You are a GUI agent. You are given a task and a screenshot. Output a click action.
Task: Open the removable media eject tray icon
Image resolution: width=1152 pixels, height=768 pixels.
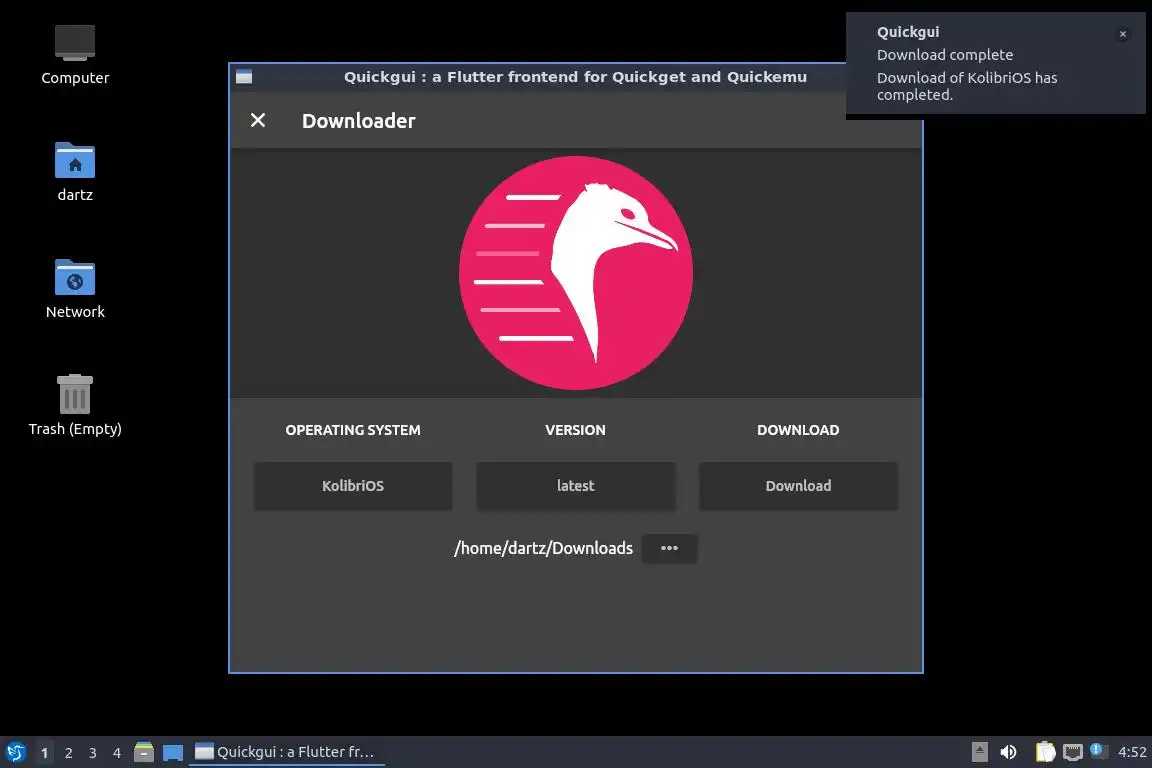coord(979,752)
